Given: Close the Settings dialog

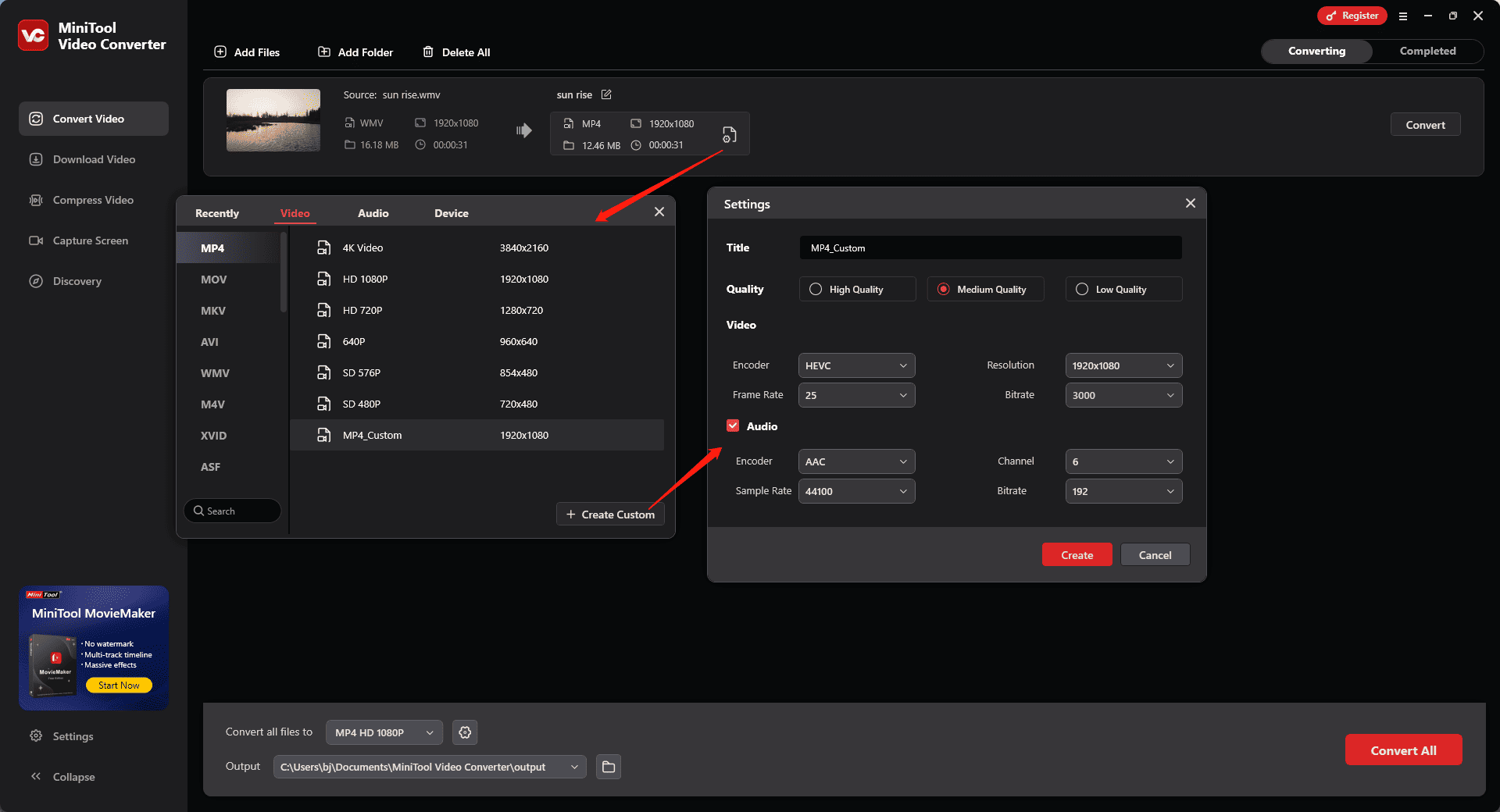Looking at the screenshot, I should point(1190,203).
